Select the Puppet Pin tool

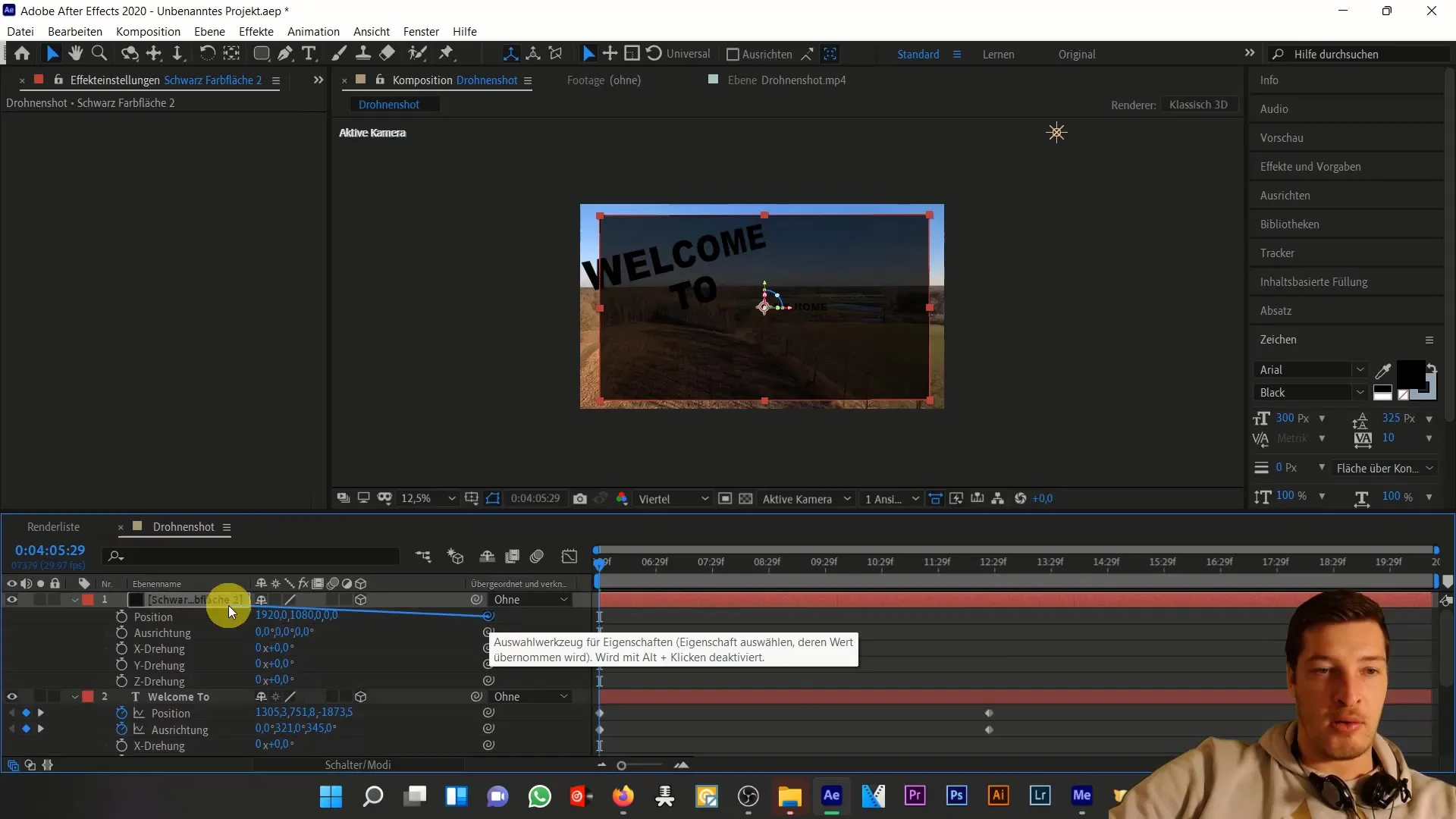click(446, 54)
